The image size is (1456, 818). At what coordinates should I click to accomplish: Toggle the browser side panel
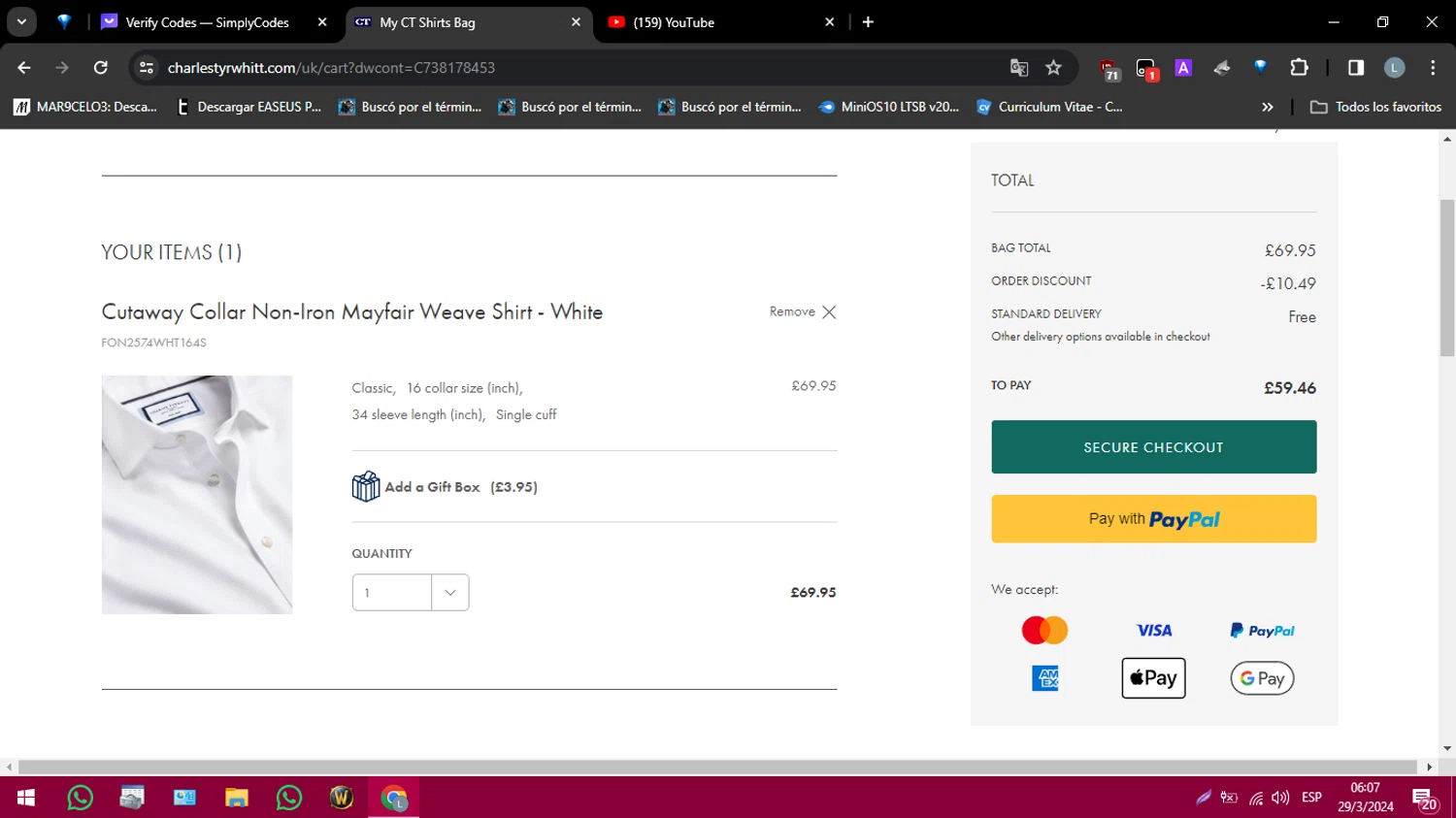[x=1356, y=68]
